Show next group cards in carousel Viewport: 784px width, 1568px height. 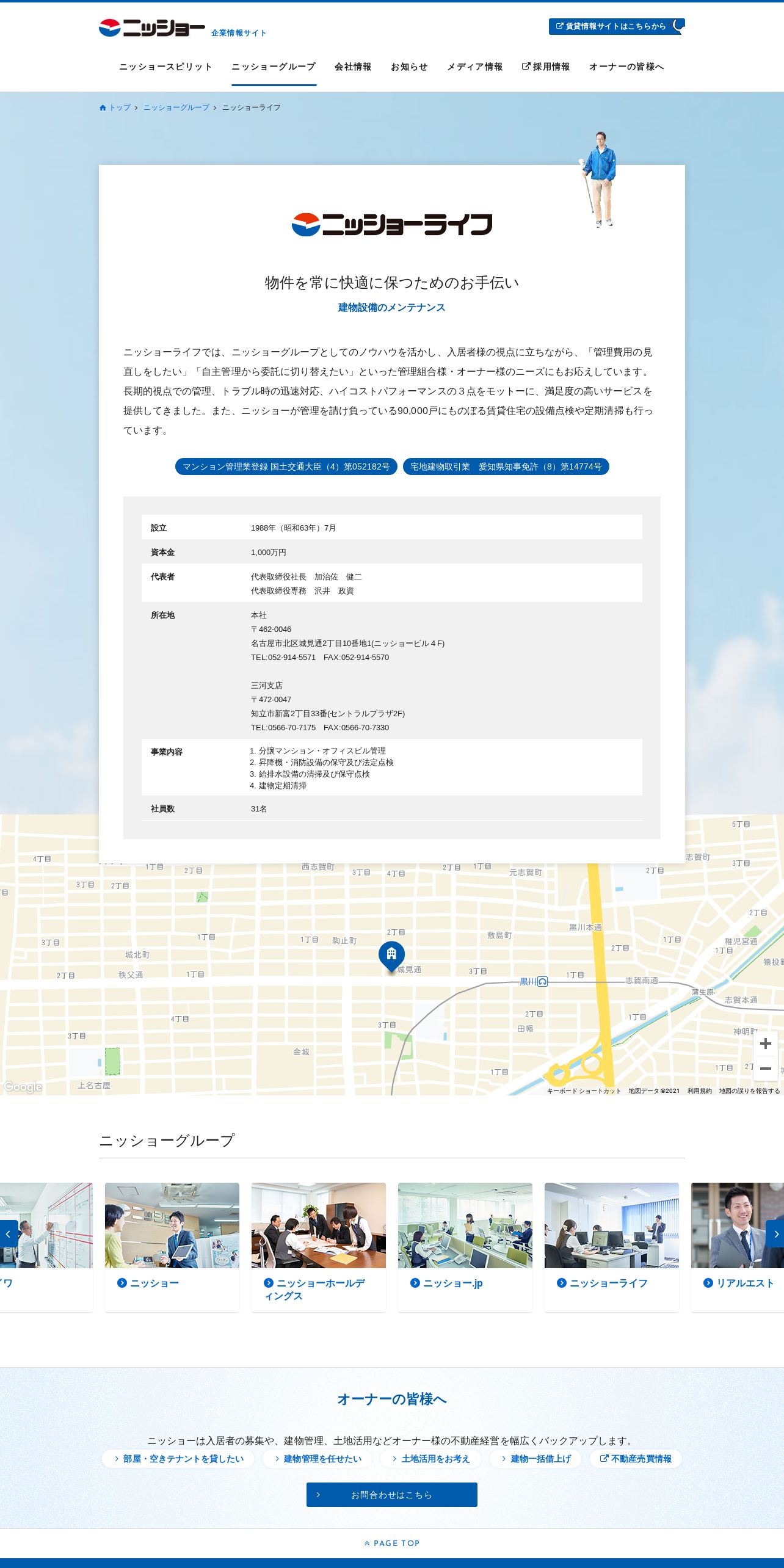[x=775, y=1234]
